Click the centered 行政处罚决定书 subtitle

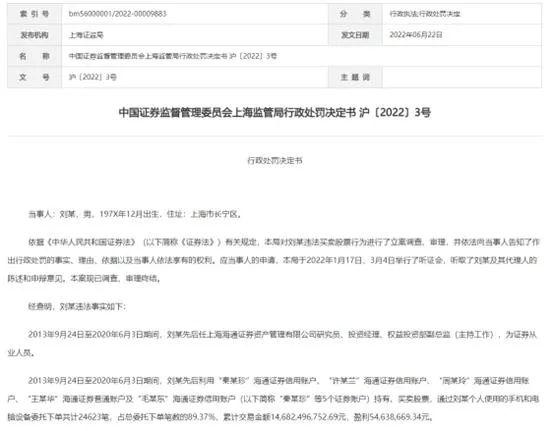(275, 160)
